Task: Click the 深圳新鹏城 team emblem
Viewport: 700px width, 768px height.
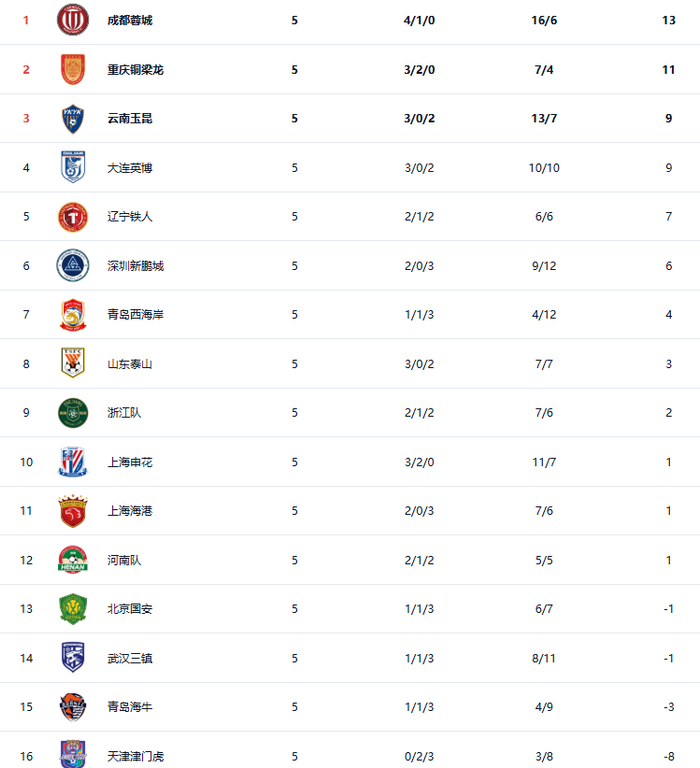Action: tap(72, 265)
